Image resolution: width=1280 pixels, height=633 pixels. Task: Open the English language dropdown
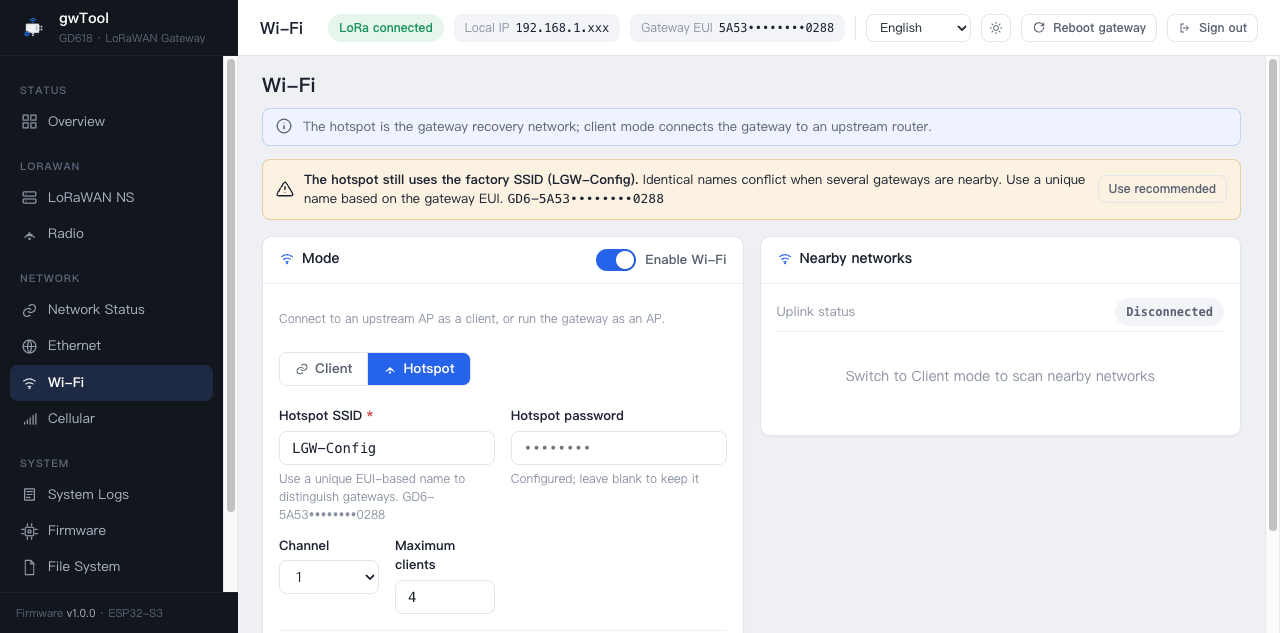pos(918,28)
